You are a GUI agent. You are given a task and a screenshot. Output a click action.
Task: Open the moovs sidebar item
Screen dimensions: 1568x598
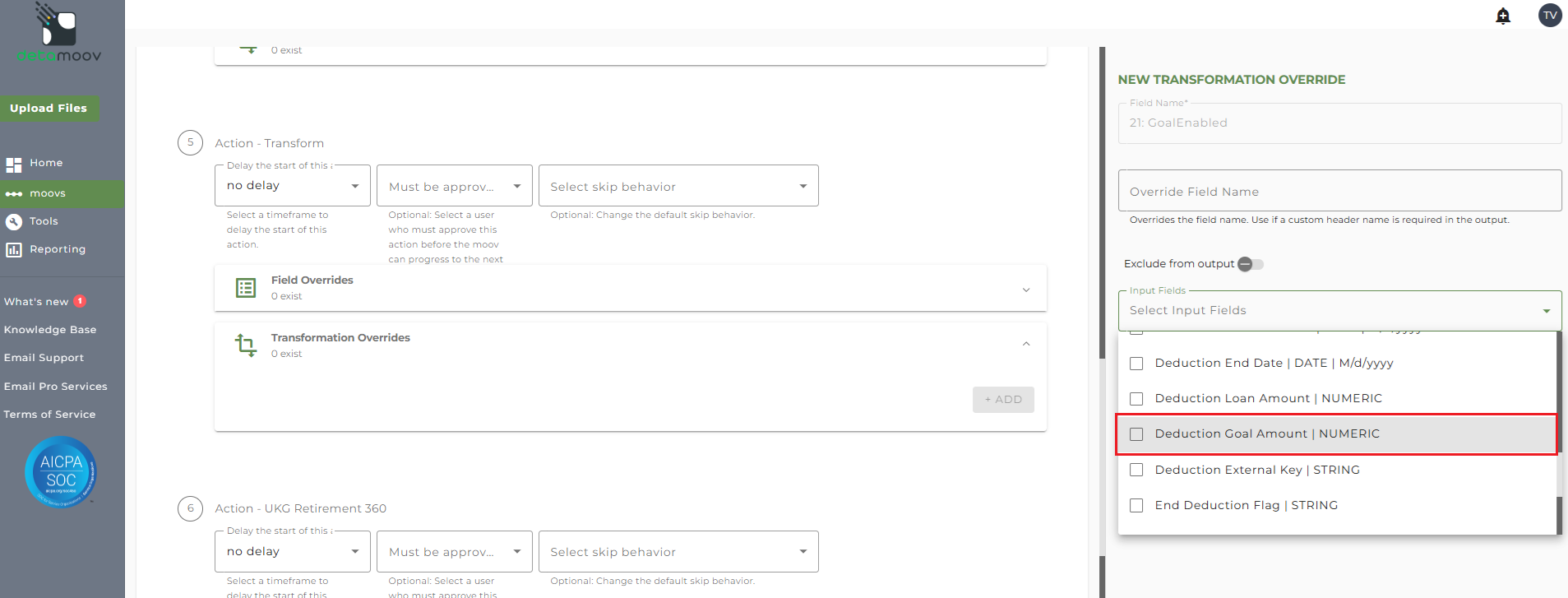(x=48, y=194)
